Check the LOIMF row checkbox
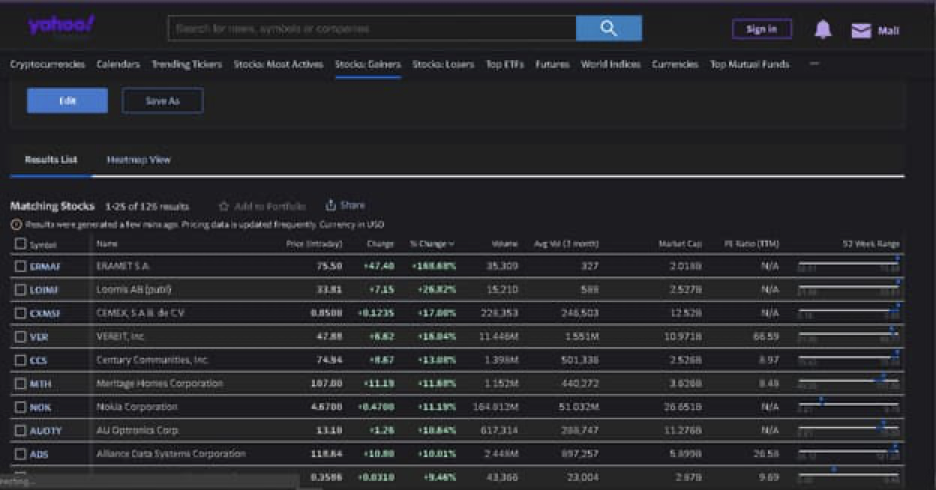Viewport: 936px width, 490px height. tap(20, 289)
